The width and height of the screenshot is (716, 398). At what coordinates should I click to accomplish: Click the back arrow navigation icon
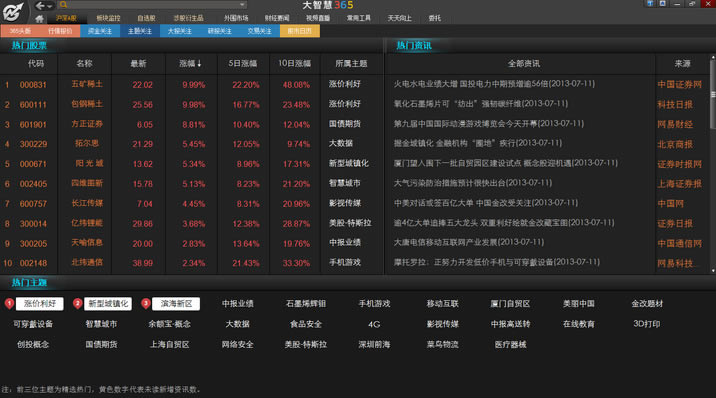click(40, 5)
